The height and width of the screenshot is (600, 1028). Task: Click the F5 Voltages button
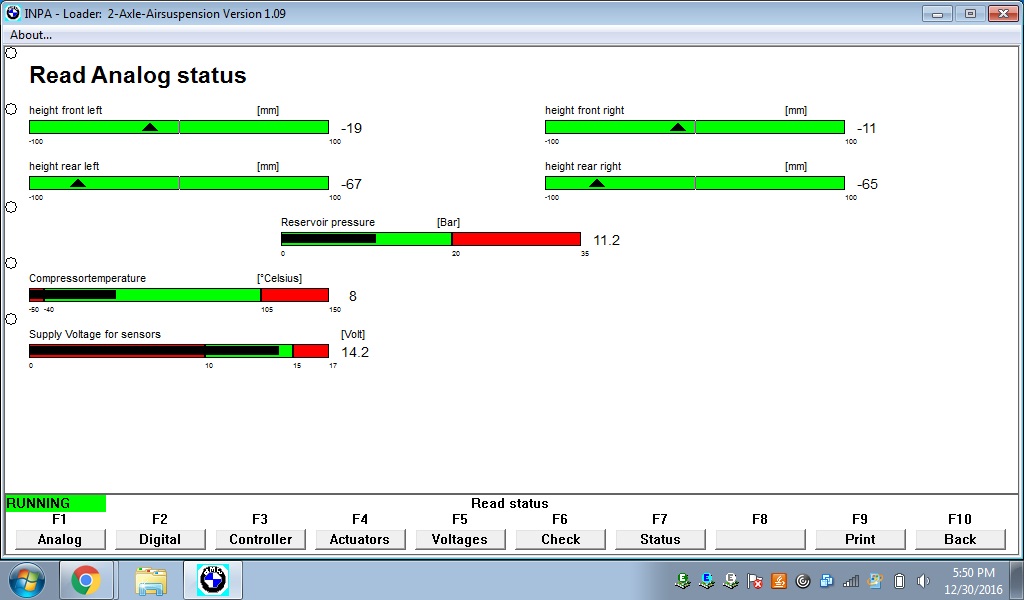click(460, 539)
